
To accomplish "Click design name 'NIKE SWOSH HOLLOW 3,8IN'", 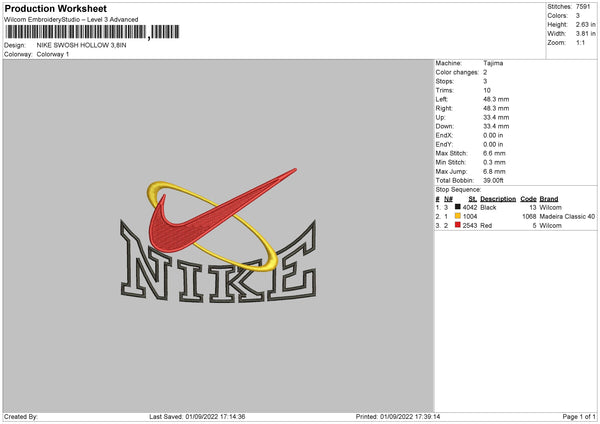I will (82, 45).
